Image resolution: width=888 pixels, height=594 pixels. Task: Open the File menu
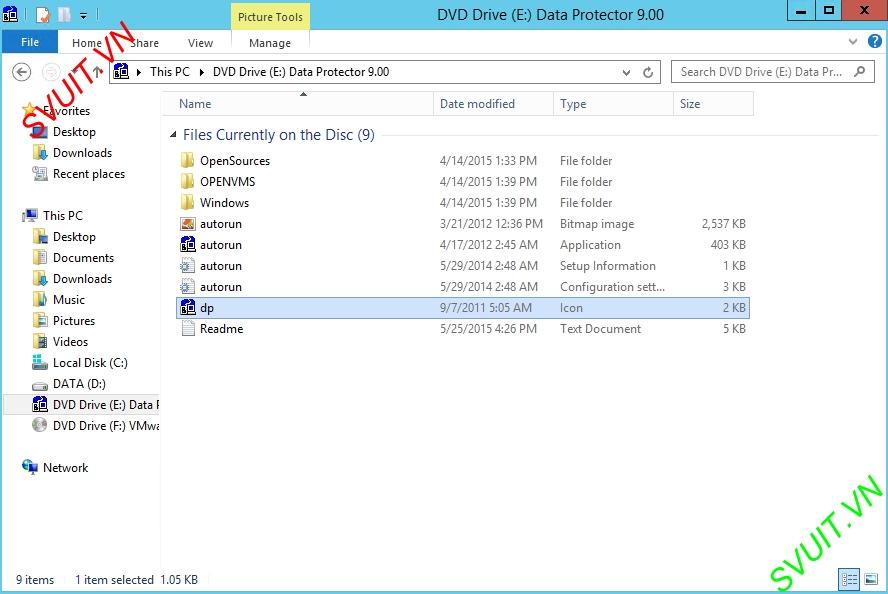[x=30, y=42]
